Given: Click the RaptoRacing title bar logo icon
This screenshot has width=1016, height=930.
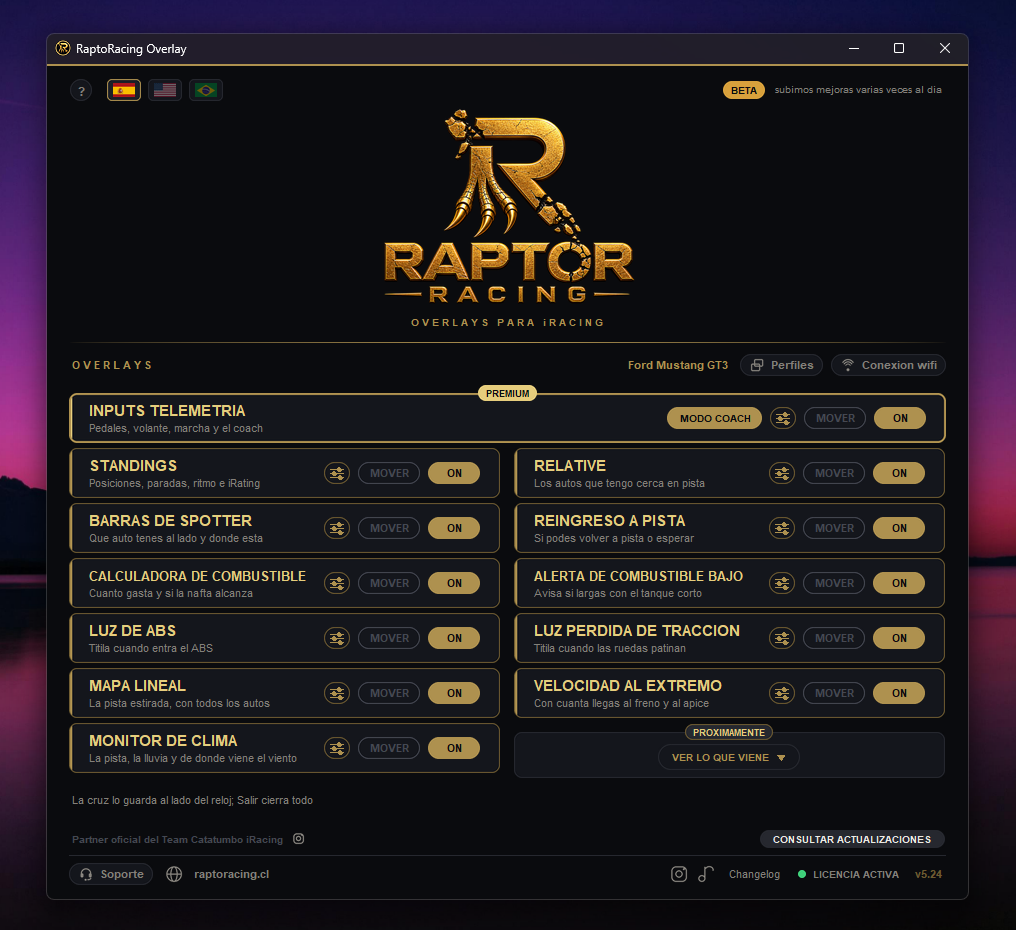Looking at the screenshot, I should pyautogui.click(x=63, y=49).
